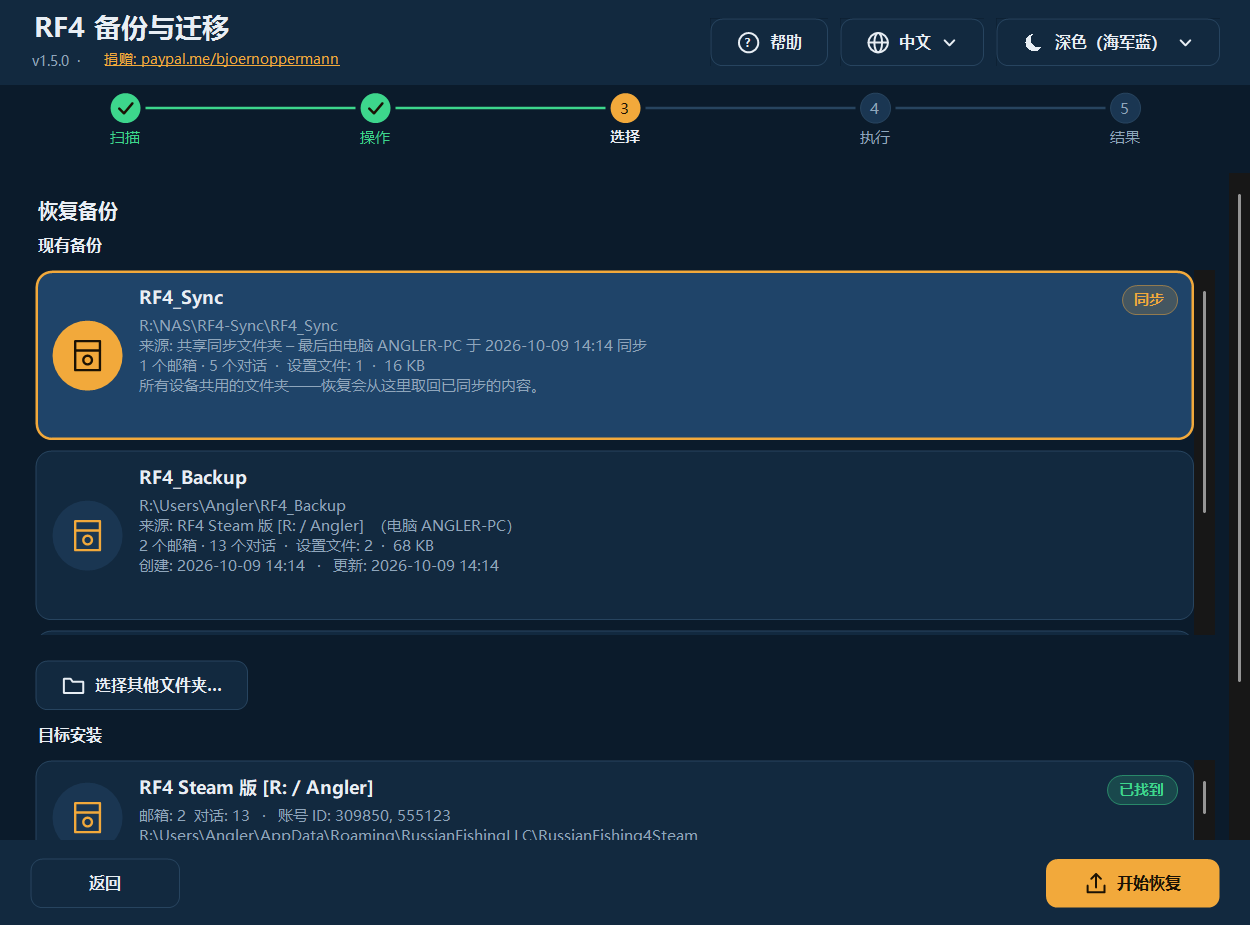Click the folder icon for other folders
This screenshot has width=1250, height=925.
click(73, 686)
